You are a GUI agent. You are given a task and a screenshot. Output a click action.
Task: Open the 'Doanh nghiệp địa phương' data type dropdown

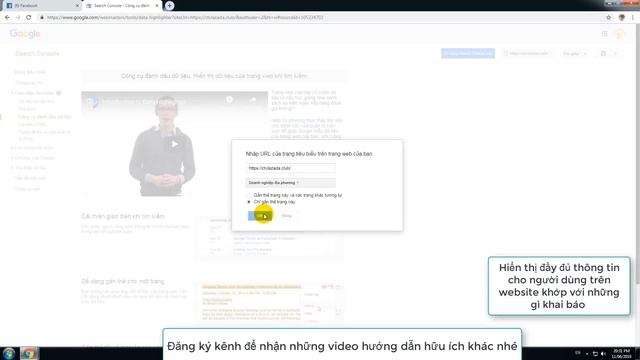click(290, 182)
